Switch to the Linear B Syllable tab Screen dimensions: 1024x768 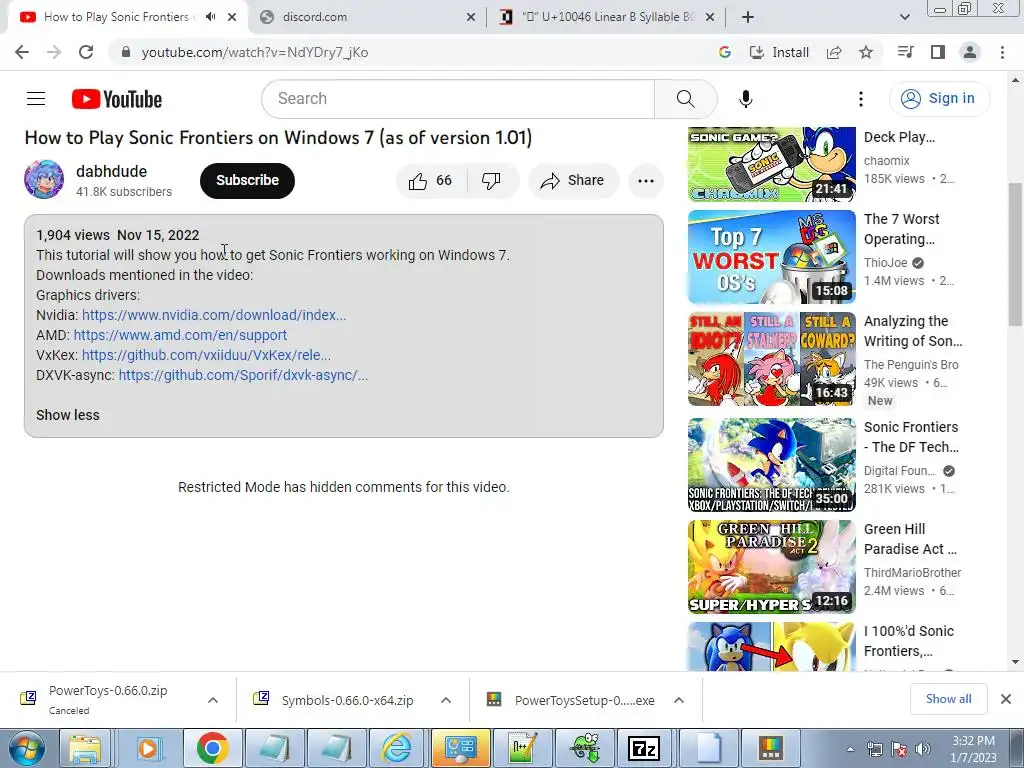607,17
